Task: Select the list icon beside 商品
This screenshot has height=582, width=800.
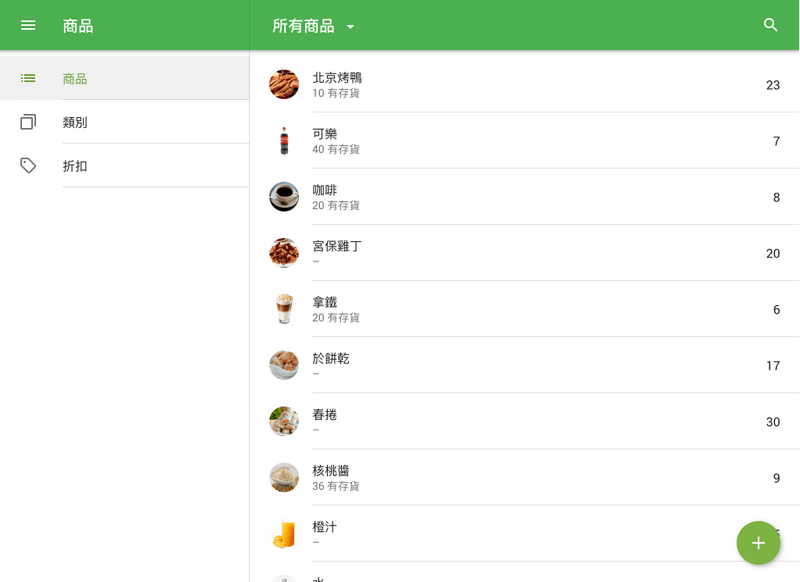Action: pyautogui.click(x=28, y=78)
